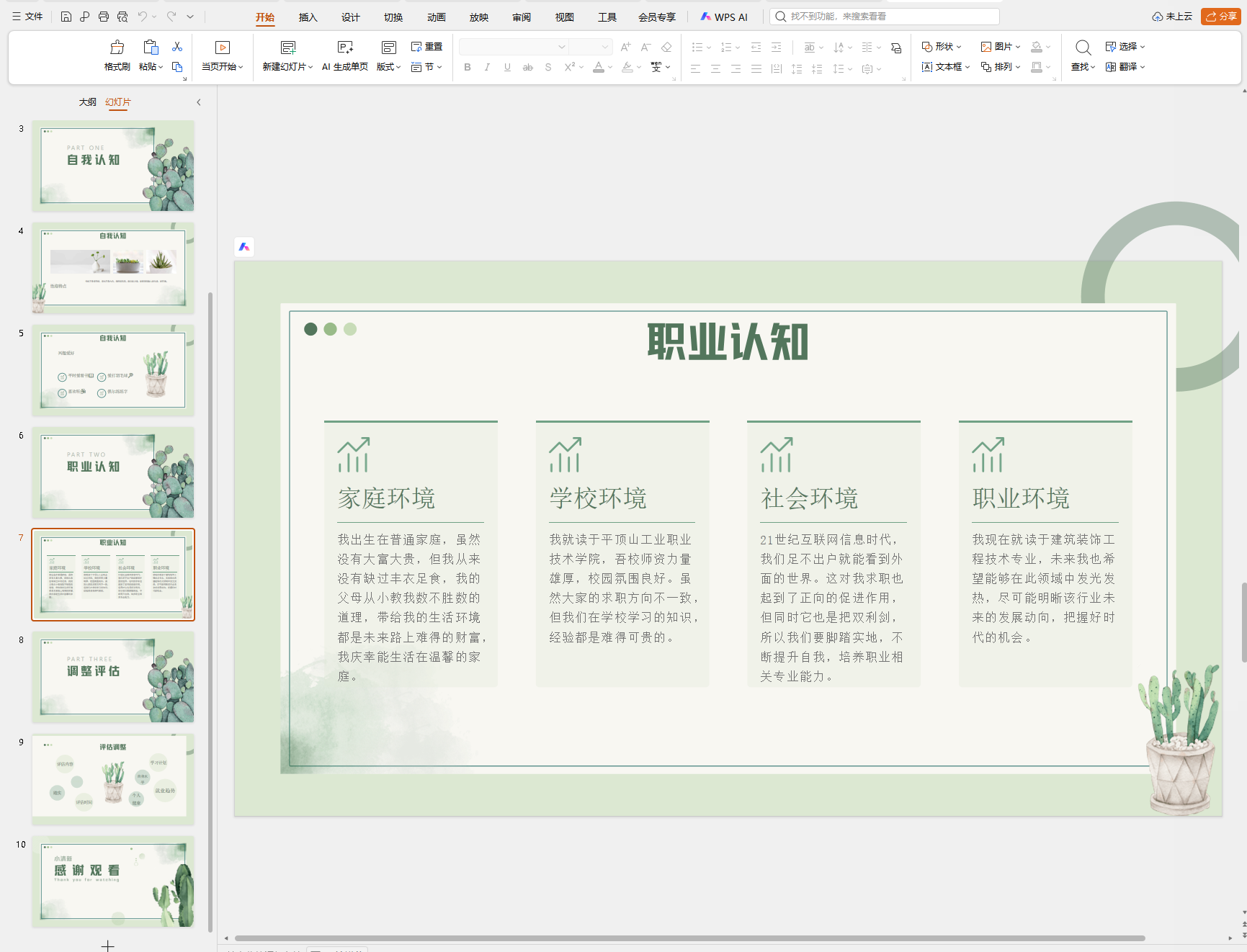Toggle Underline formatting
This screenshot has width=1247, height=952.
coord(508,67)
